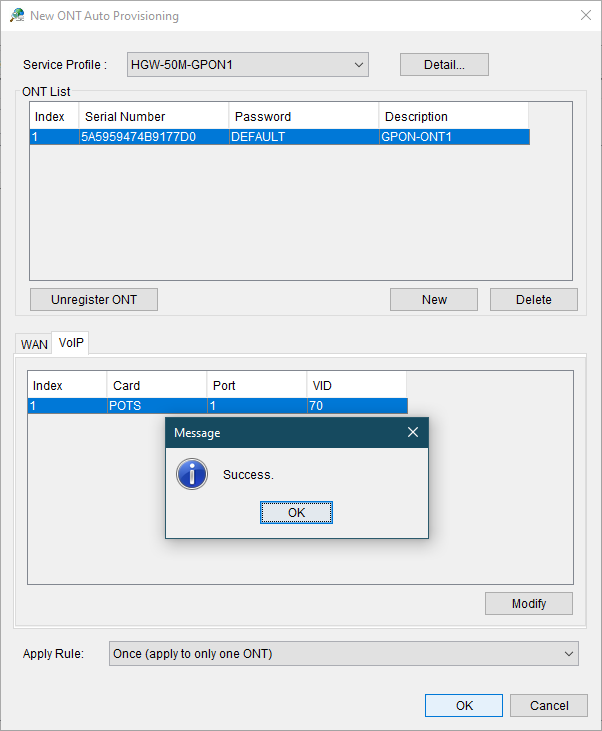The image size is (602, 731).
Task: Cancel the ONT provisioning window
Action: pos(548,705)
